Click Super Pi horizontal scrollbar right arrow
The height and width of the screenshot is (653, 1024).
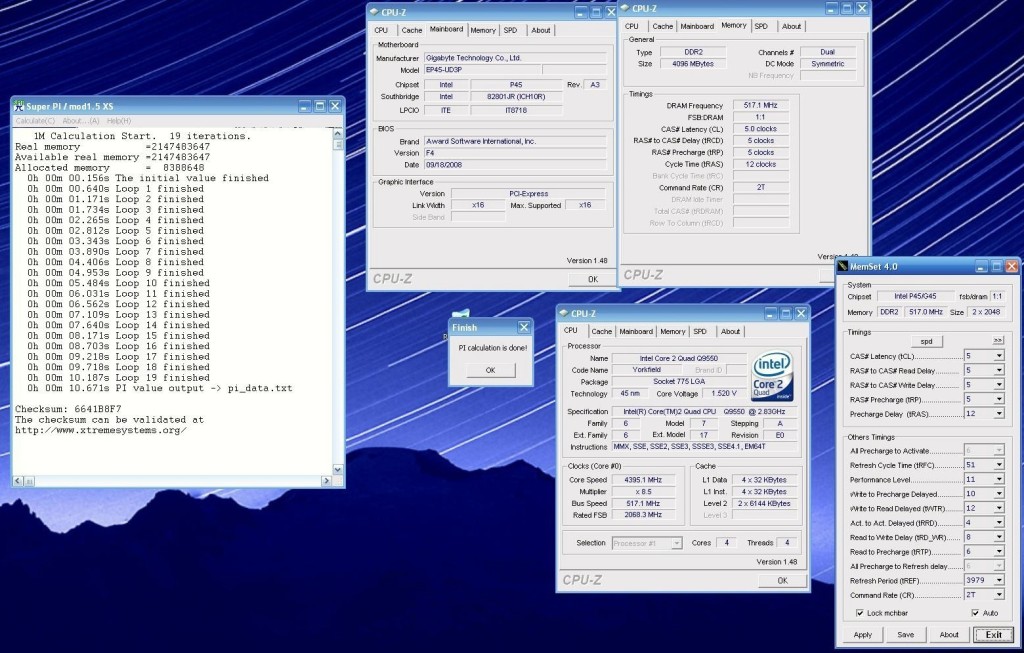327,481
